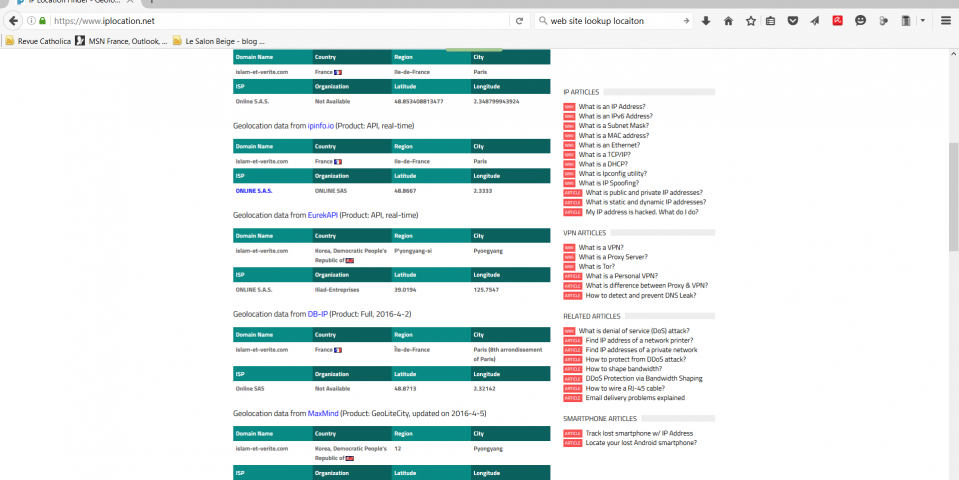959x480 pixels.
Task: Open 'What is public and private IP addresses?'
Action: pyautogui.click(x=644, y=193)
